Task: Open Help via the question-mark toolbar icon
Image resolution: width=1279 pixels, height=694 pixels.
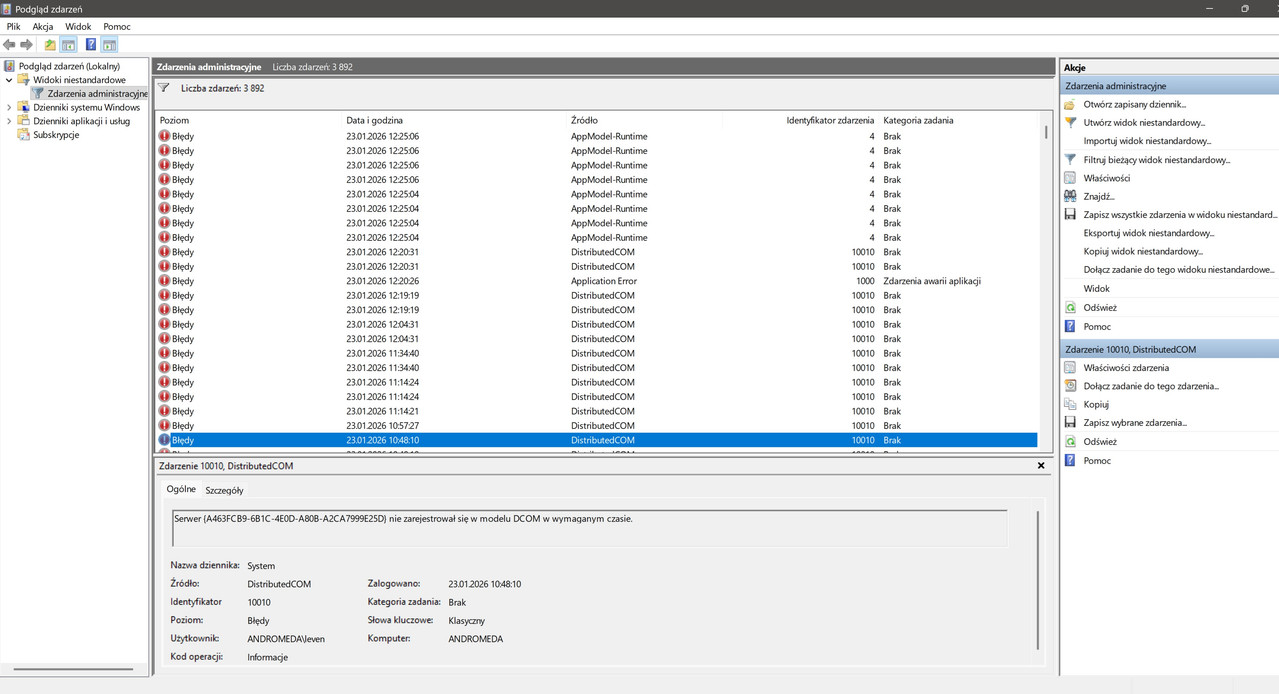Action: click(x=91, y=45)
